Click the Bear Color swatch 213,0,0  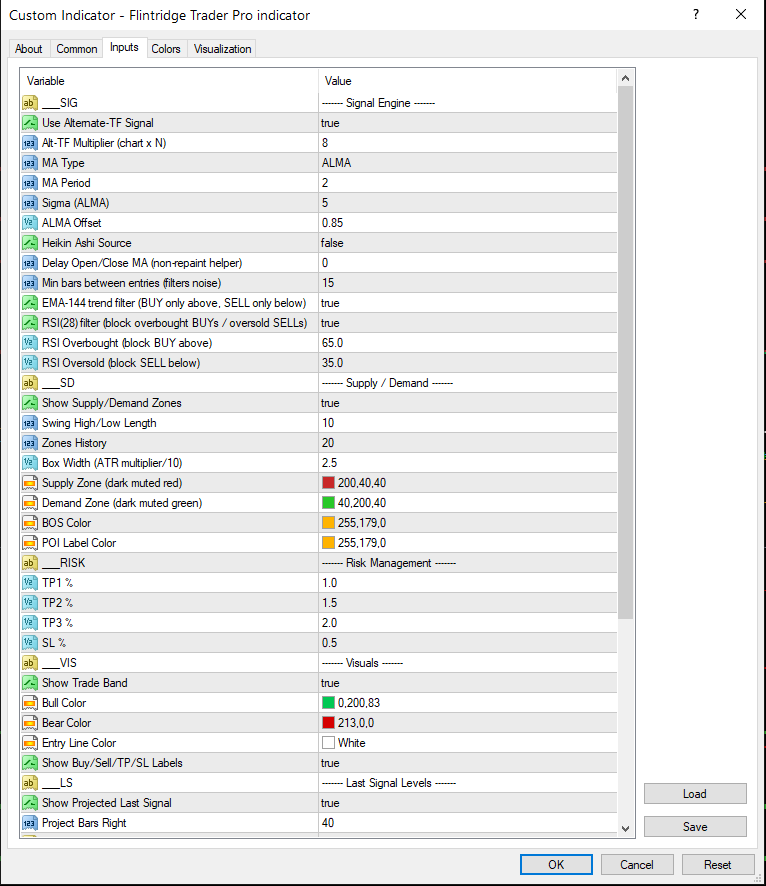click(328, 723)
